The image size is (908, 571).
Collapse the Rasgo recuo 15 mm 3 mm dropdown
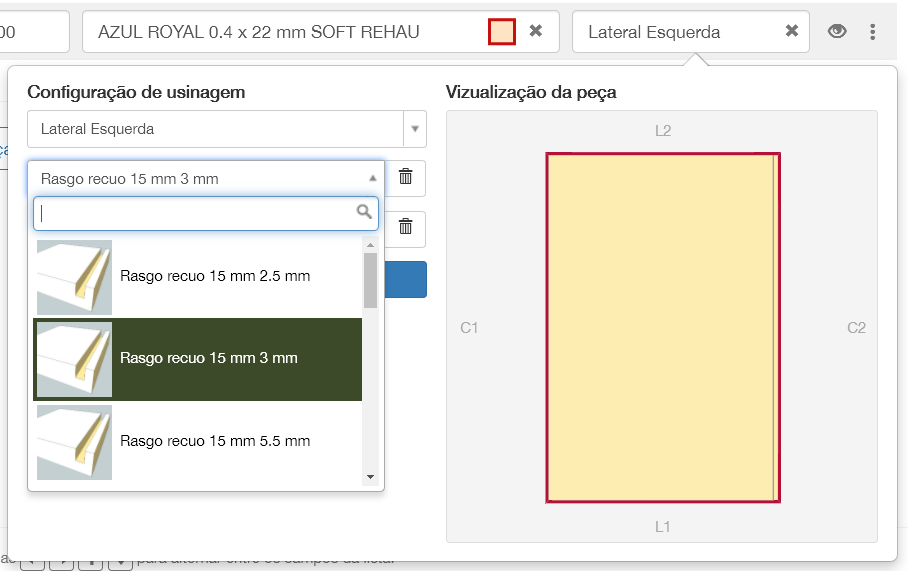[373, 178]
